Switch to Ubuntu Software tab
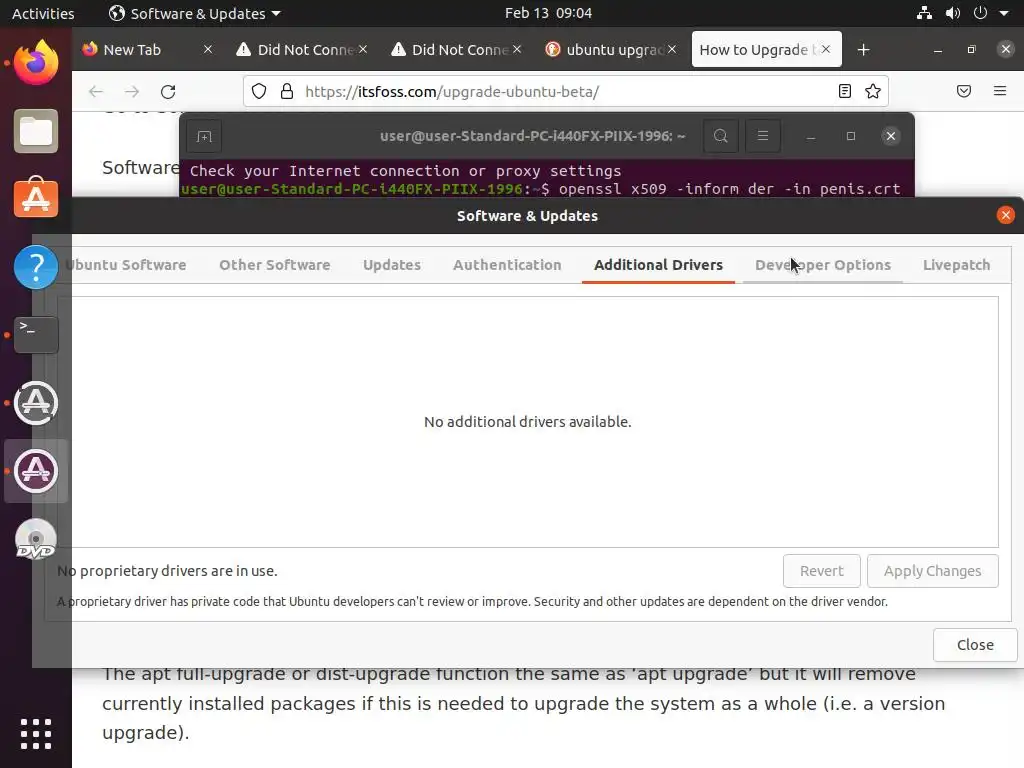The height and width of the screenshot is (768, 1024). tap(125, 265)
